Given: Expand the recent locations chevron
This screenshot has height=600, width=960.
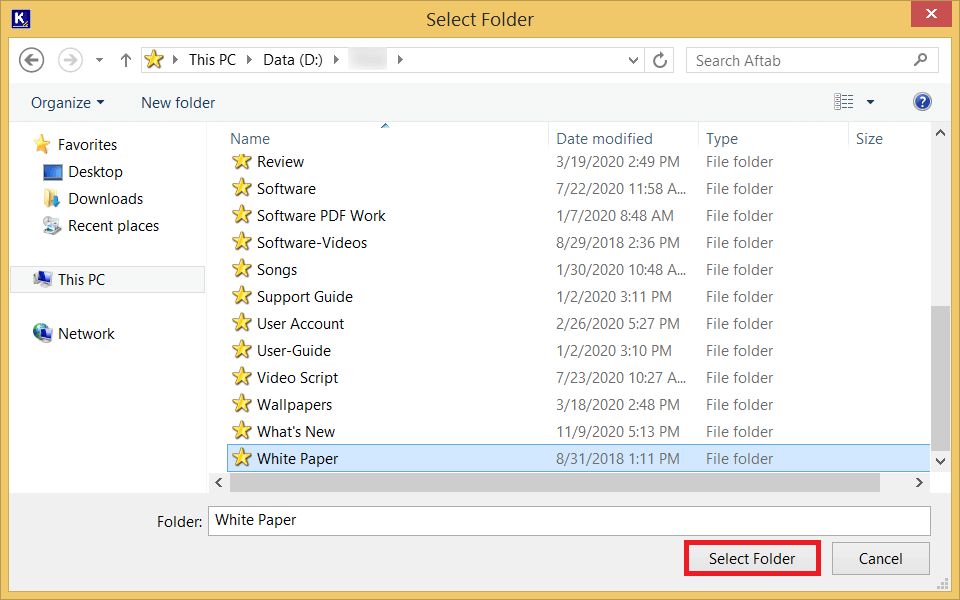Looking at the screenshot, I should pyautogui.click(x=97, y=60).
